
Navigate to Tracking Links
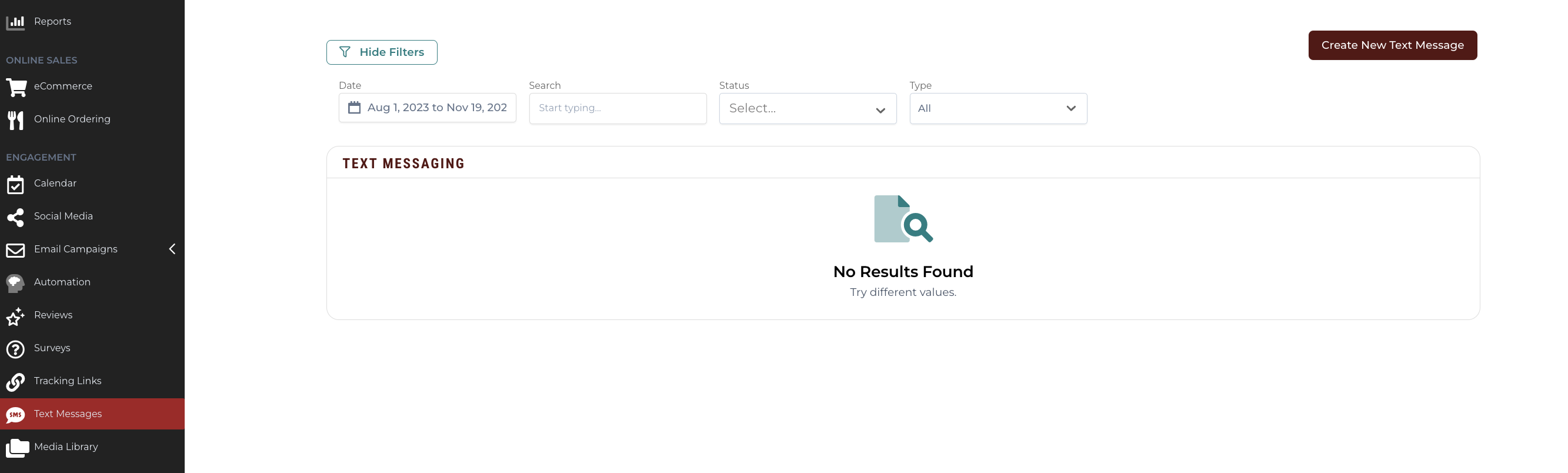(x=92, y=381)
